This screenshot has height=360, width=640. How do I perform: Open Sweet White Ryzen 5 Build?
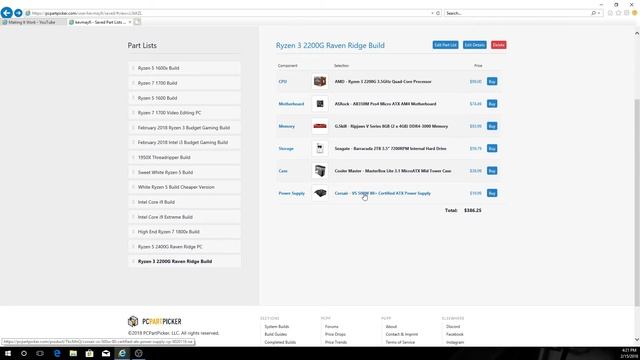184,172
